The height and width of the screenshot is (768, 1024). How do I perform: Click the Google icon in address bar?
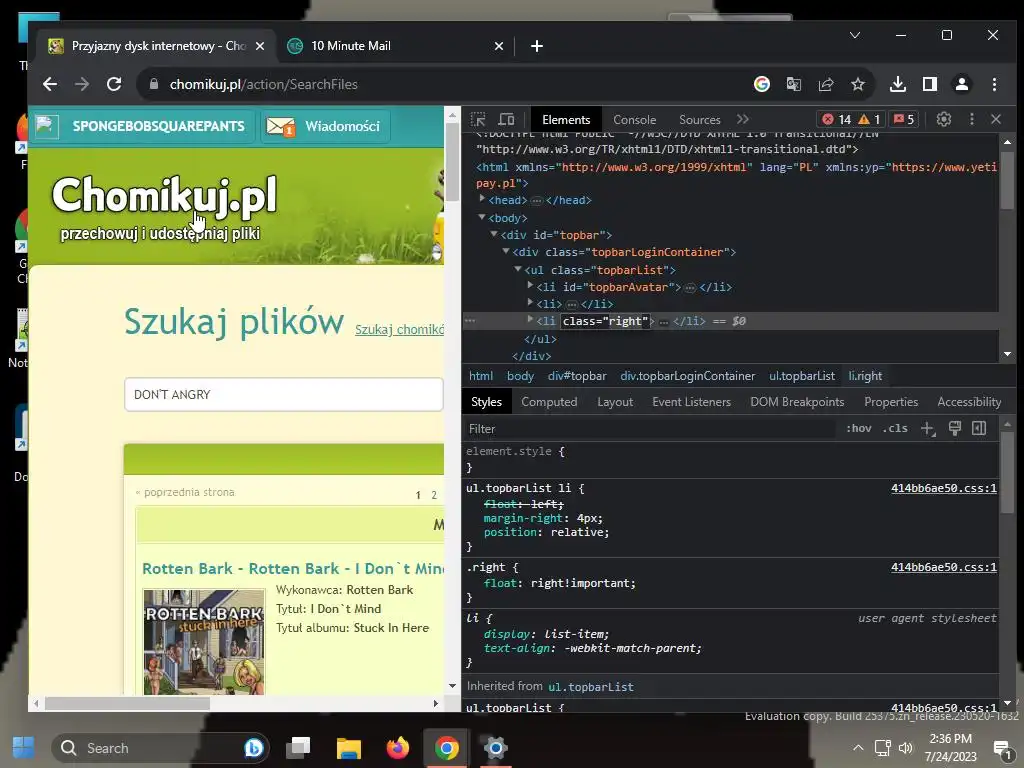click(761, 84)
